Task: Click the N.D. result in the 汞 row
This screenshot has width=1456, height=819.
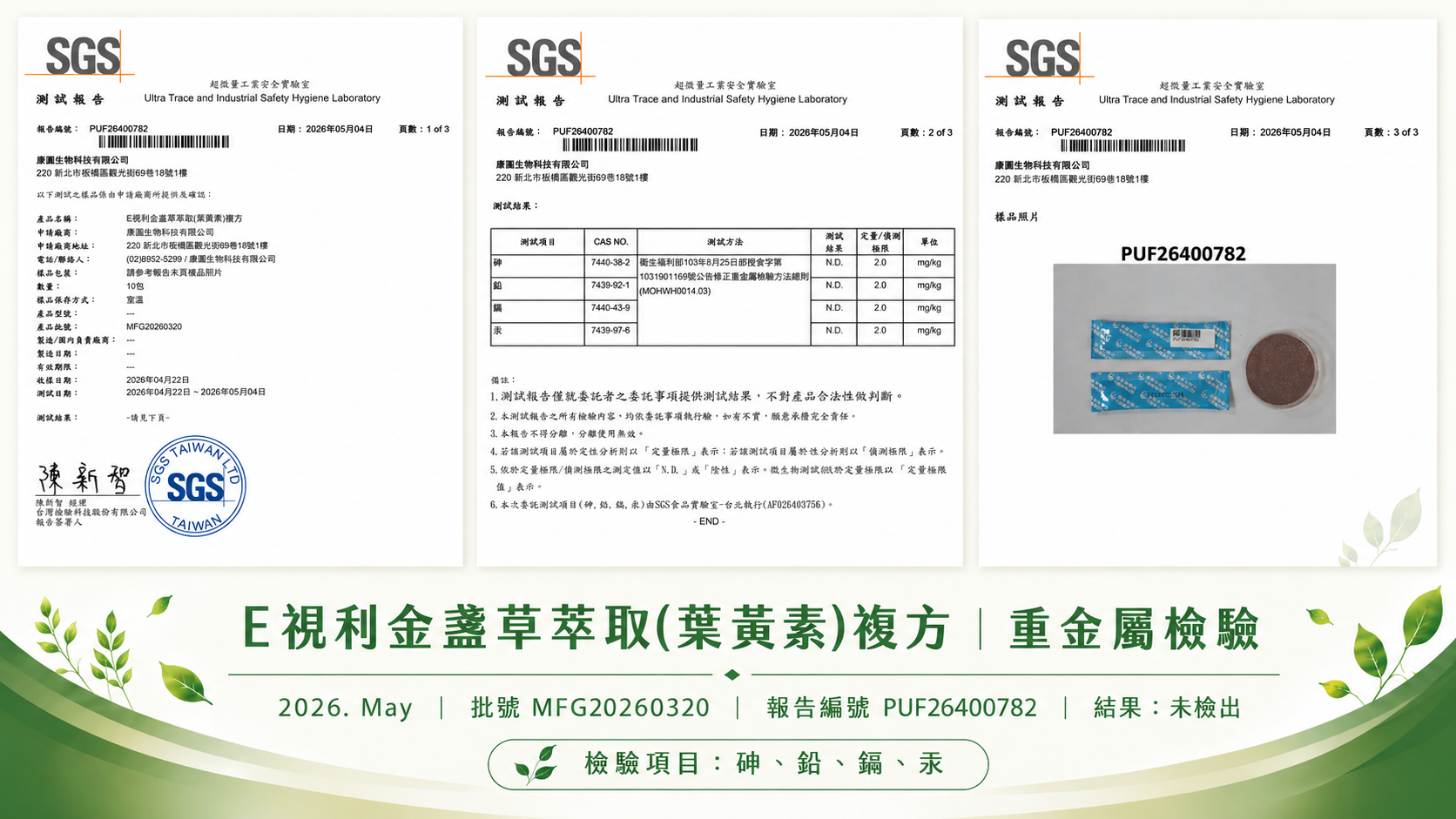Action: coord(834,331)
